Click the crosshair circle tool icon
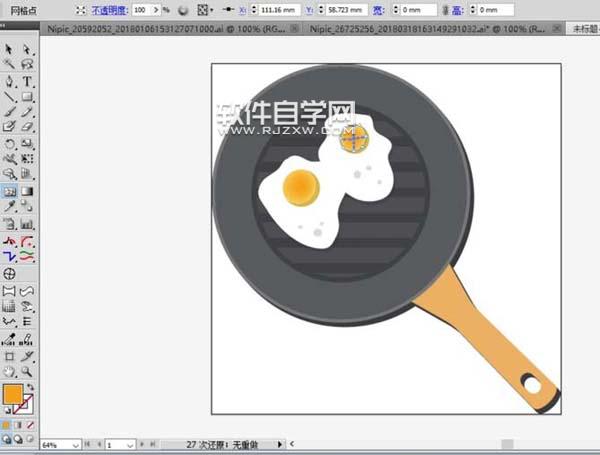Viewport: 600px width, 455px height. [x=9, y=274]
